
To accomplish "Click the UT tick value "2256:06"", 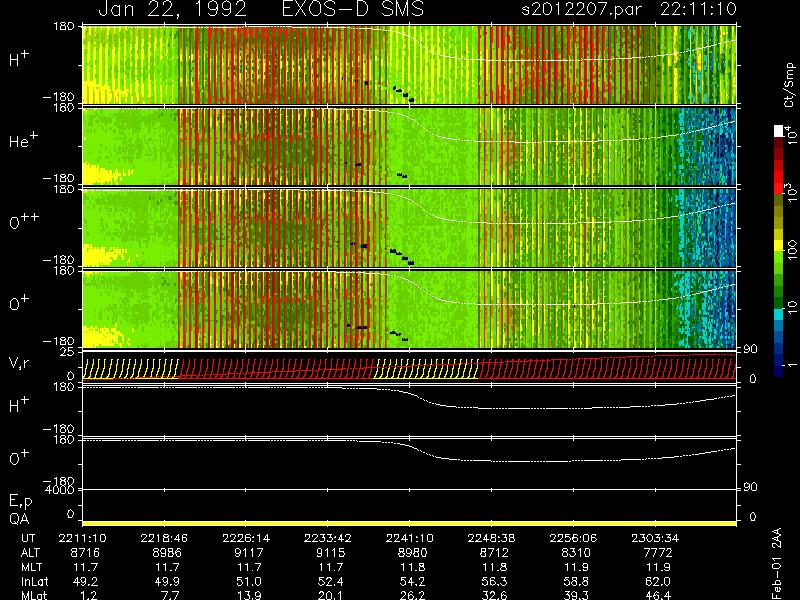I will point(573,538).
